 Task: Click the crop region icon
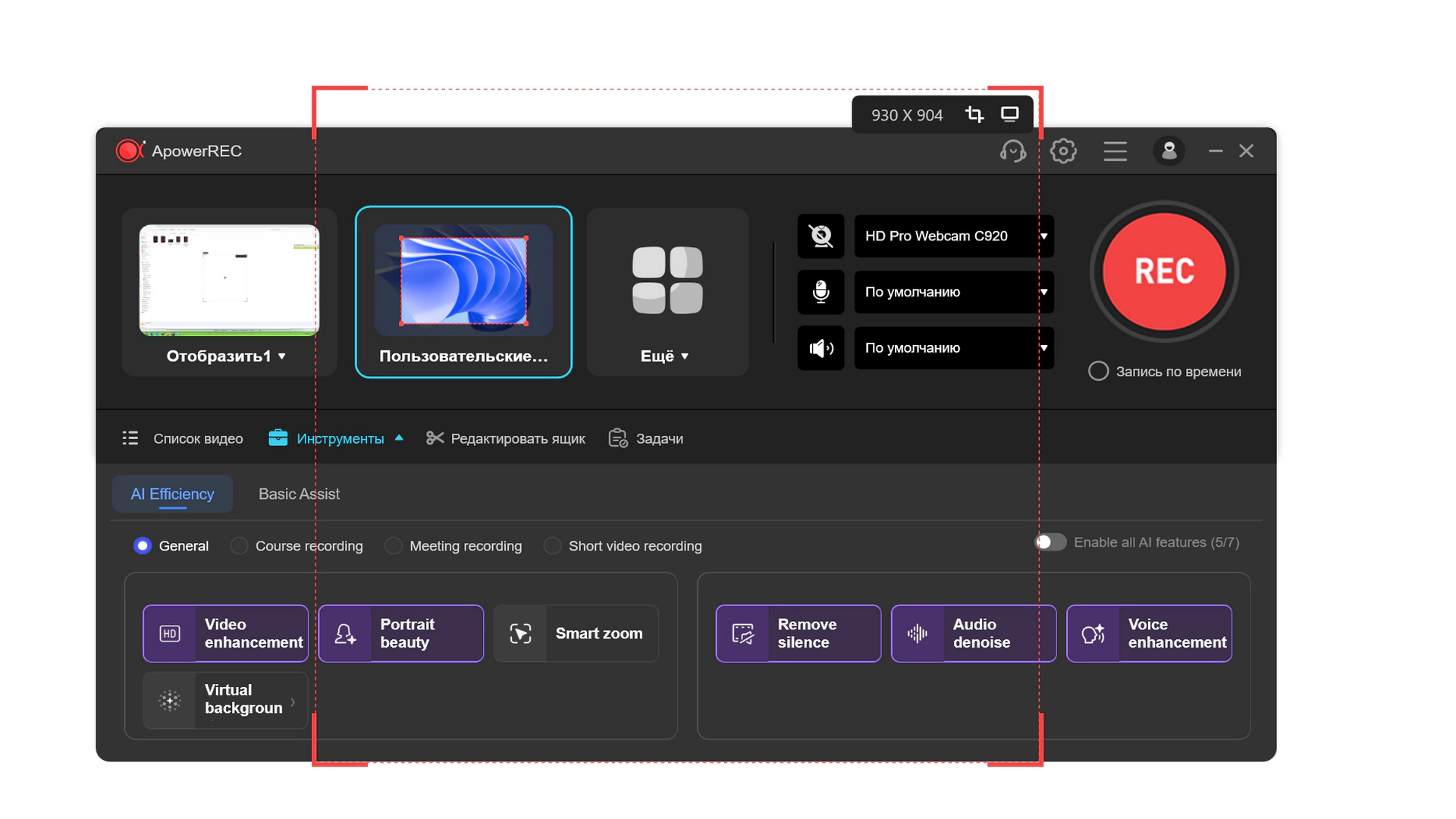point(974,115)
